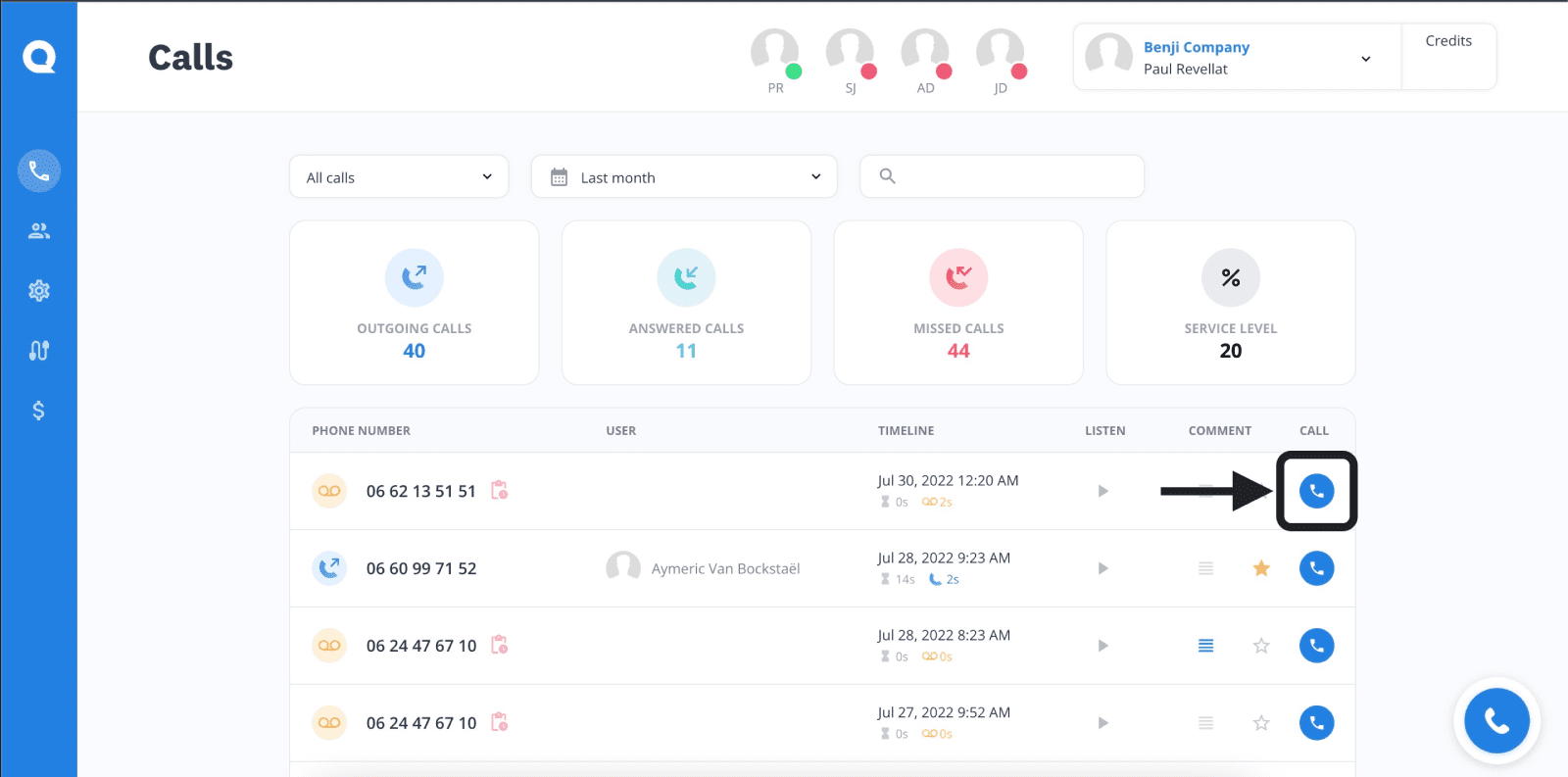Call back 06 60 99 71 52
Image resolution: width=1568 pixels, height=777 pixels.
[1316, 568]
